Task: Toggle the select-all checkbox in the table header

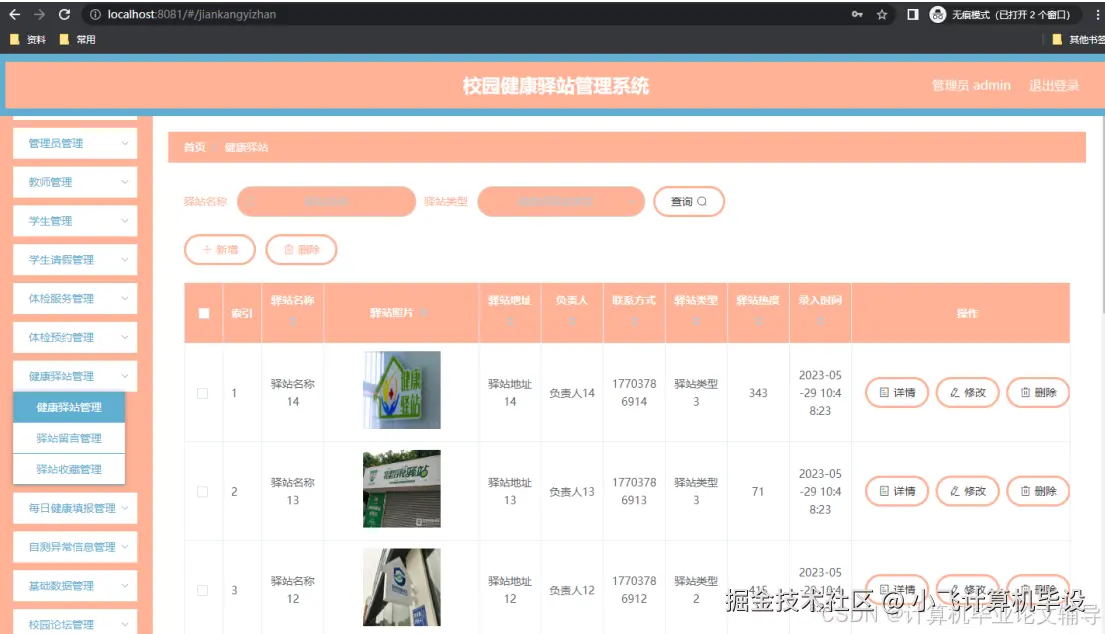Action: tap(203, 312)
